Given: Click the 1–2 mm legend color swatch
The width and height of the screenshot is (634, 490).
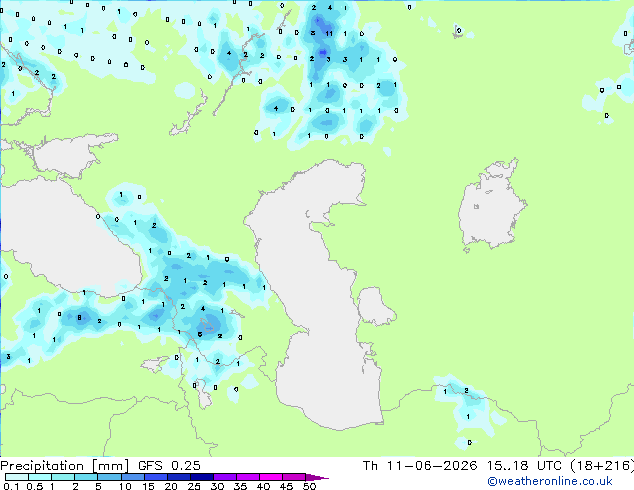Looking at the screenshot, I should tap(63, 477).
